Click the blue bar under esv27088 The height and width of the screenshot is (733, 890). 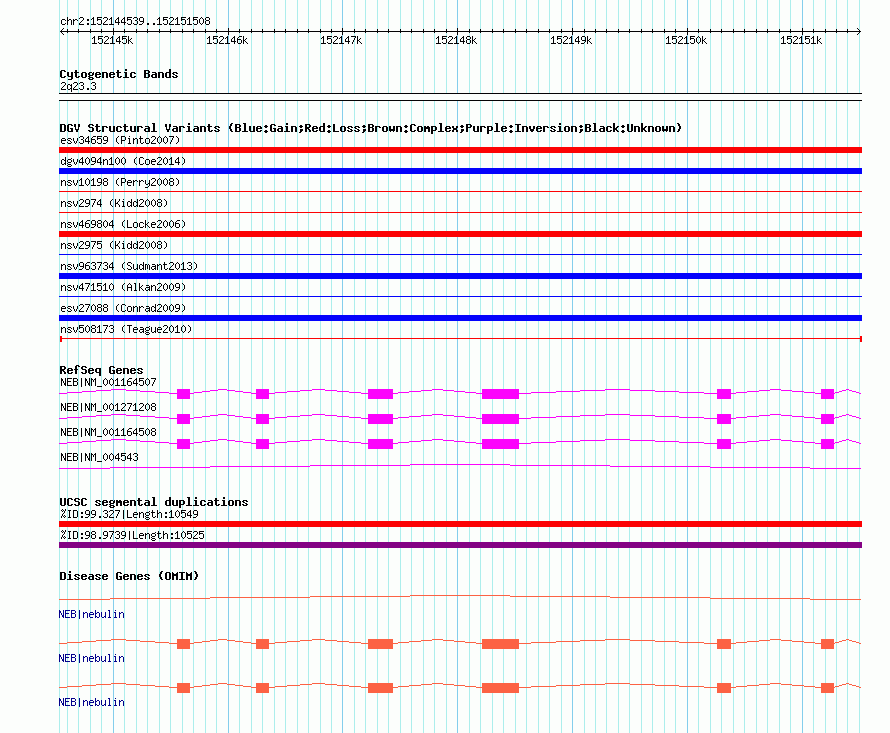(460, 318)
